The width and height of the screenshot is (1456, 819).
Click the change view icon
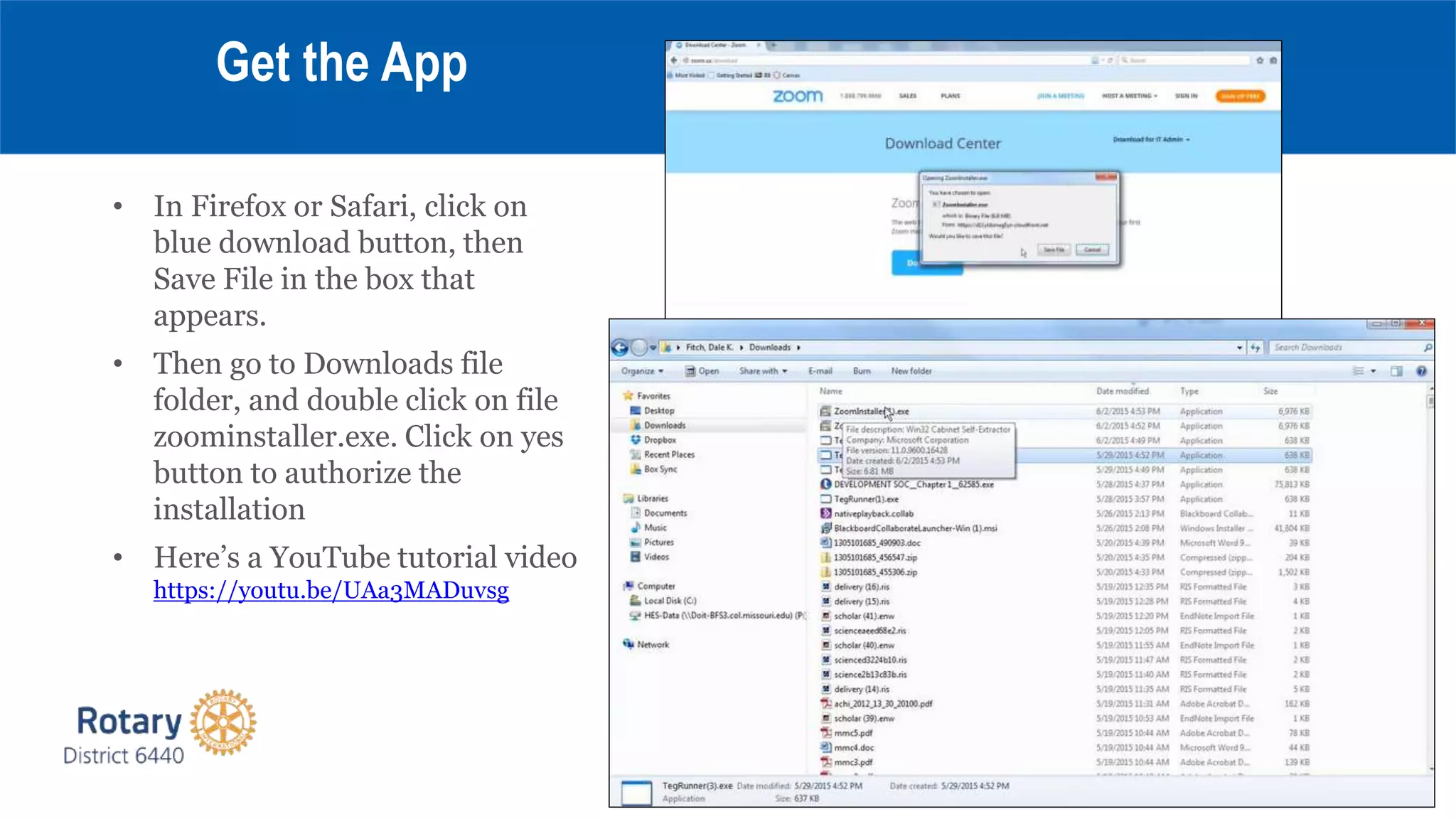1358,371
